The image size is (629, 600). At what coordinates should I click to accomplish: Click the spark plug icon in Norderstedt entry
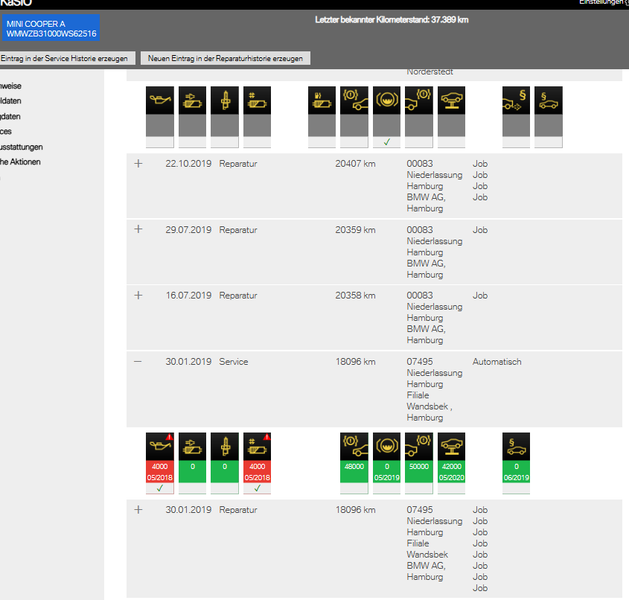pos(225,100)
